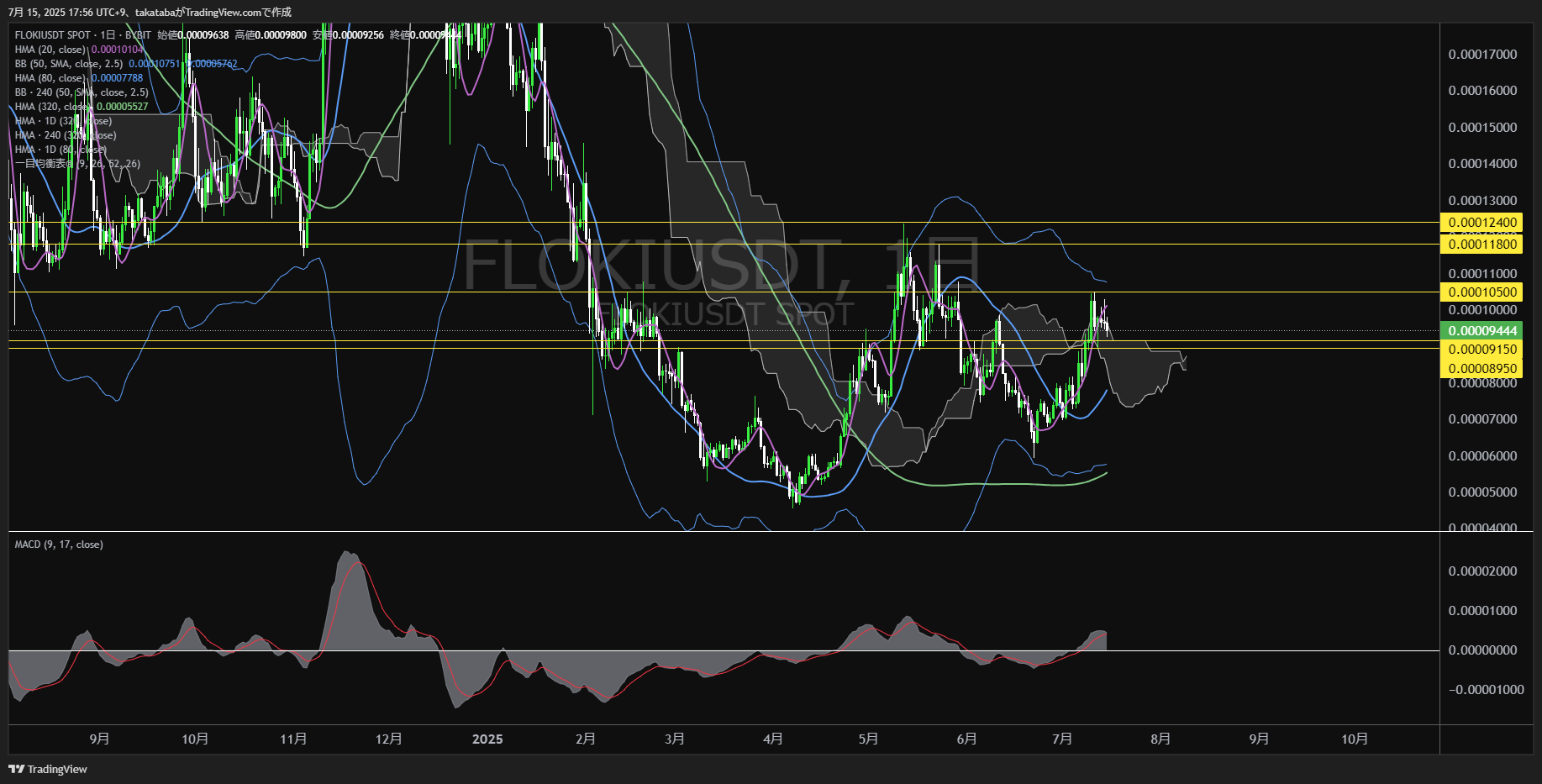Image resolution: width=1542 pixels, height=784 pixels.
Task: Click the 始値 0.00009638 open value
Action: click(193, 35)
